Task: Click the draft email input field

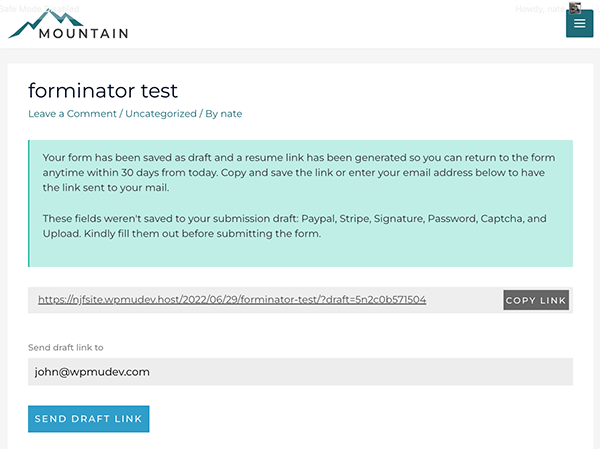Action: [x=300, y=372]
